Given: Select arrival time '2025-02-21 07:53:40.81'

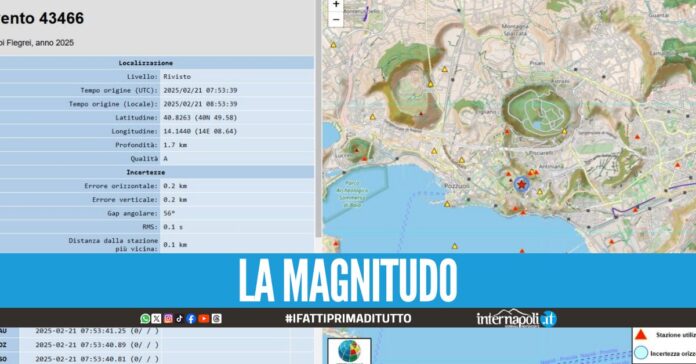Looking at the screenshot, I should tap(80, 358).
